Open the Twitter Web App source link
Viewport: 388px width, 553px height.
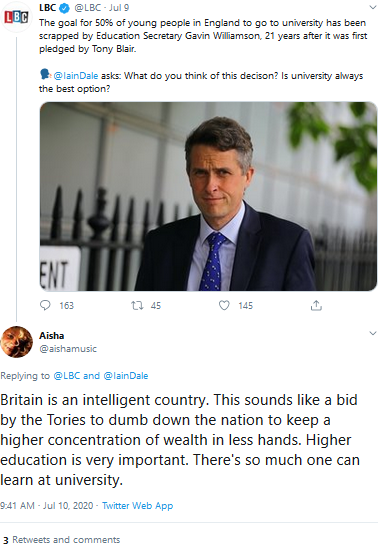click(138, 506)
